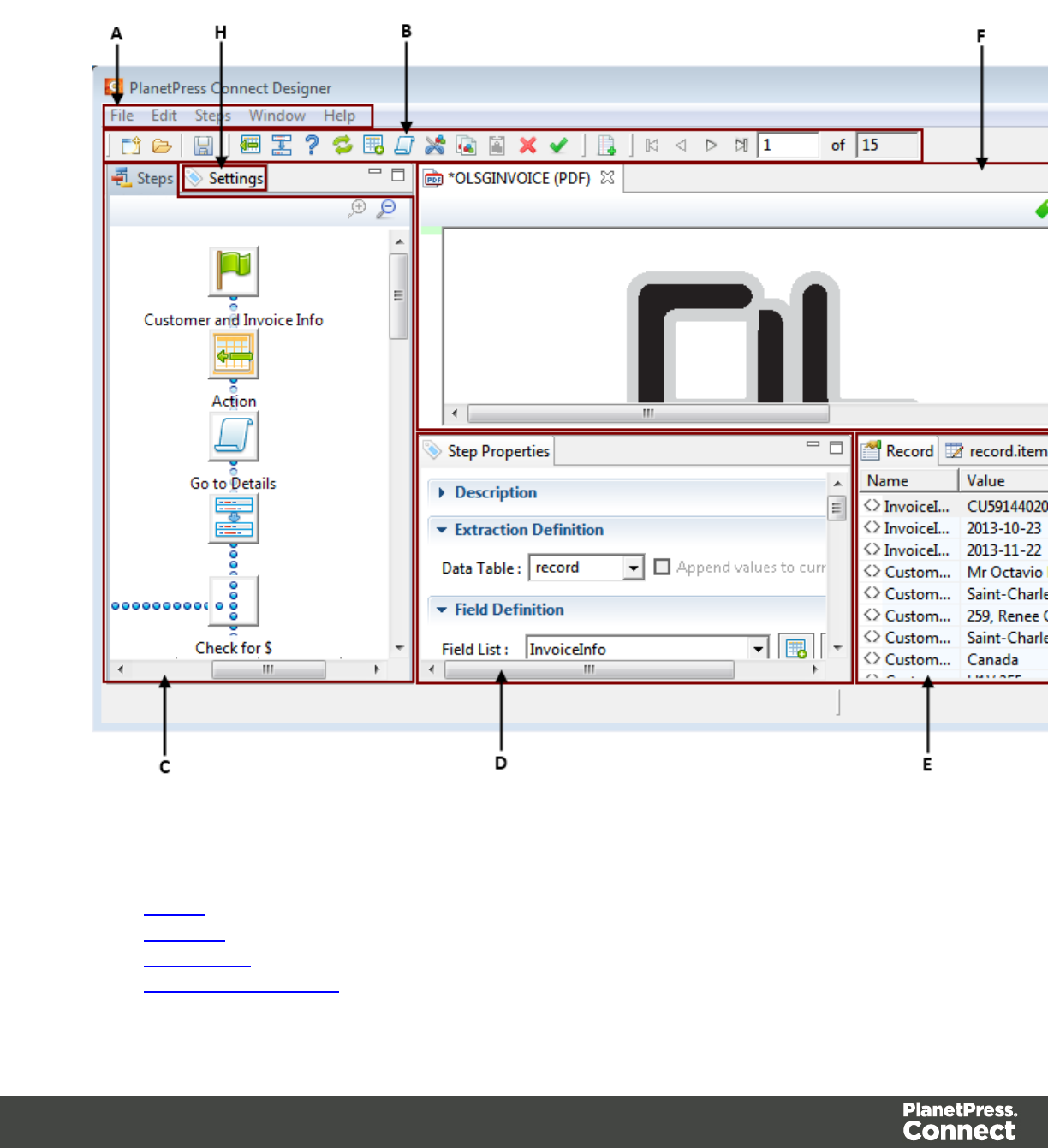Click the green Repeat arrows toolbar icon
Screen dimensions: 1048x1148
click(342, 145)
